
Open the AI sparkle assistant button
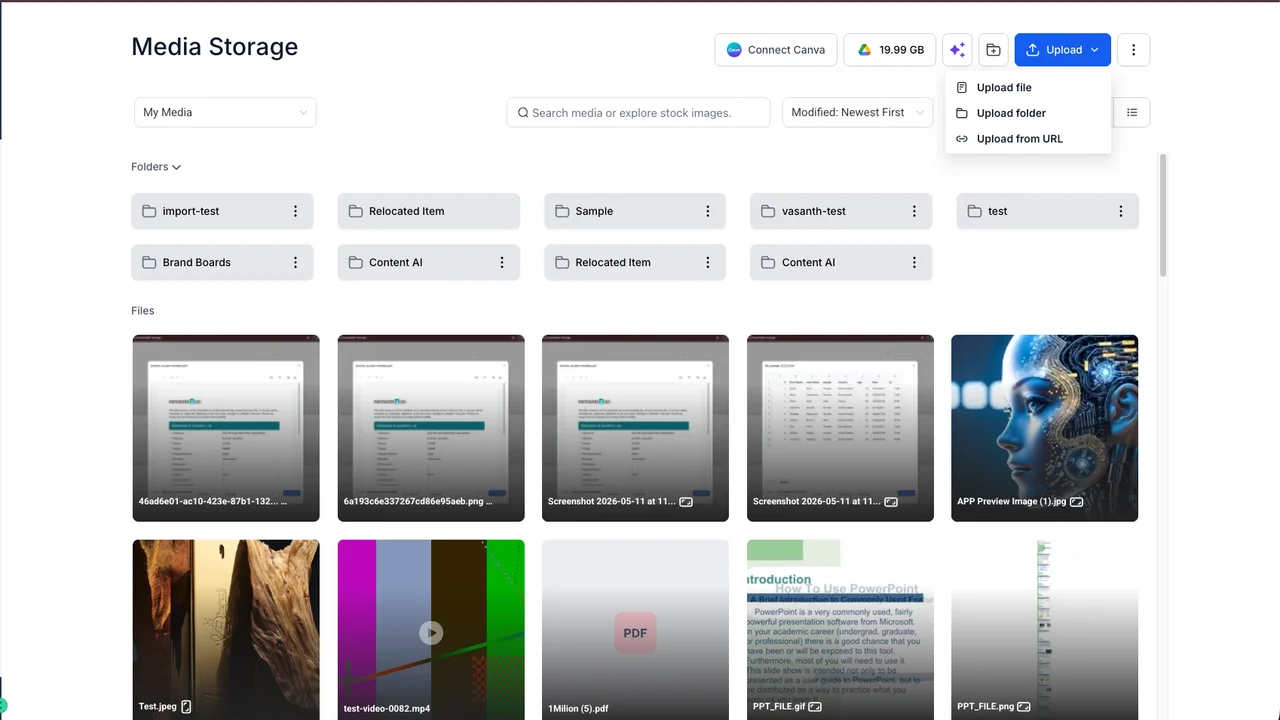957,50
